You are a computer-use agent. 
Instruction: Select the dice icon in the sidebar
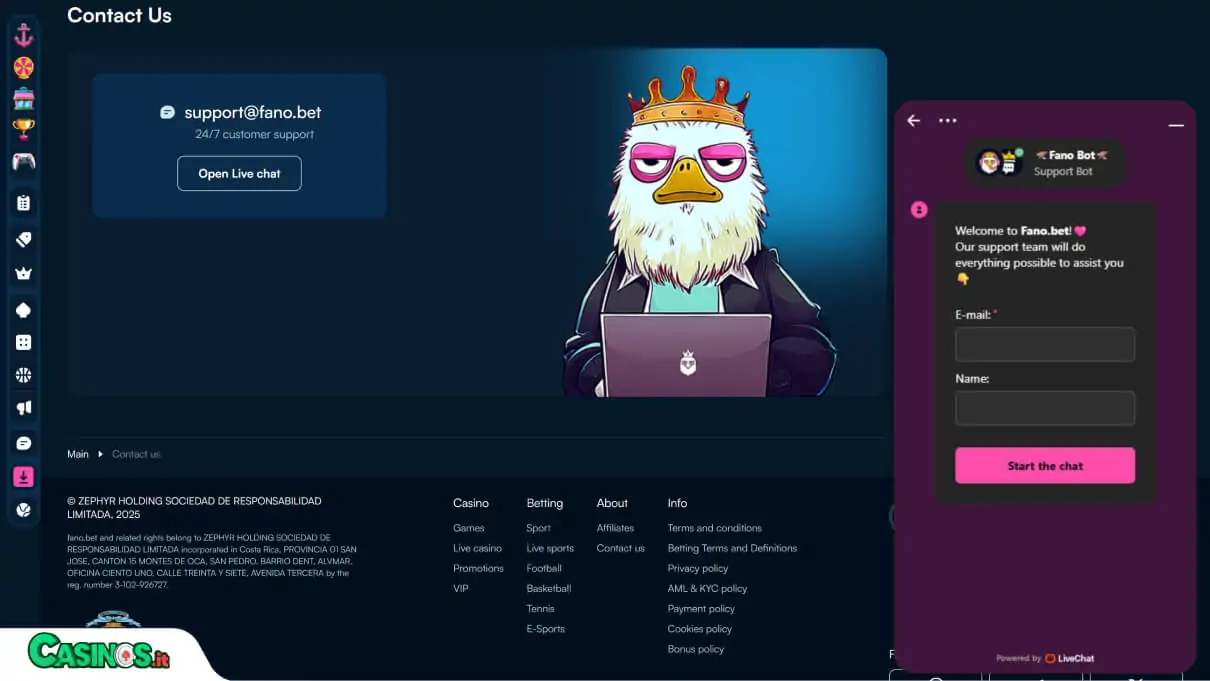tap(23, 343)
